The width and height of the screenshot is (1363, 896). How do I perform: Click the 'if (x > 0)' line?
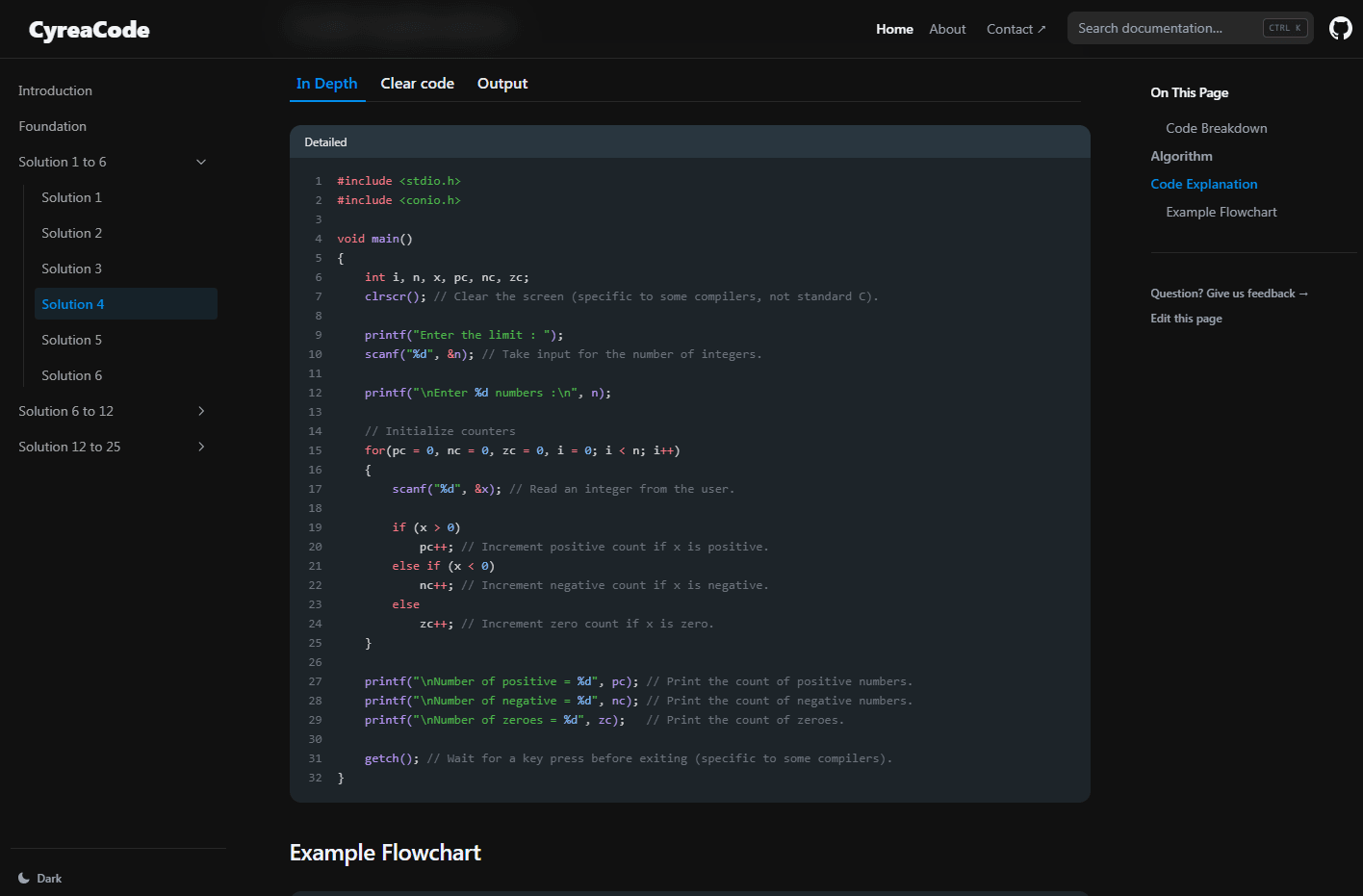[x=425, y=527]
